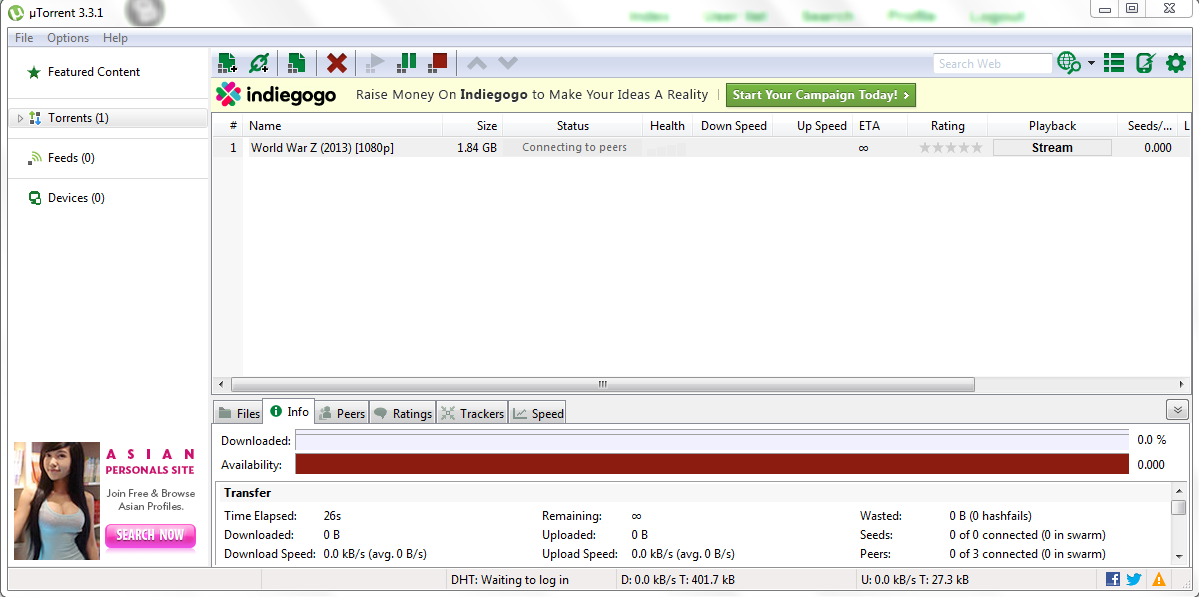Screen dimensions: 1199x597
Task: Open search provider dropdown arrow
Action: 1091,63
